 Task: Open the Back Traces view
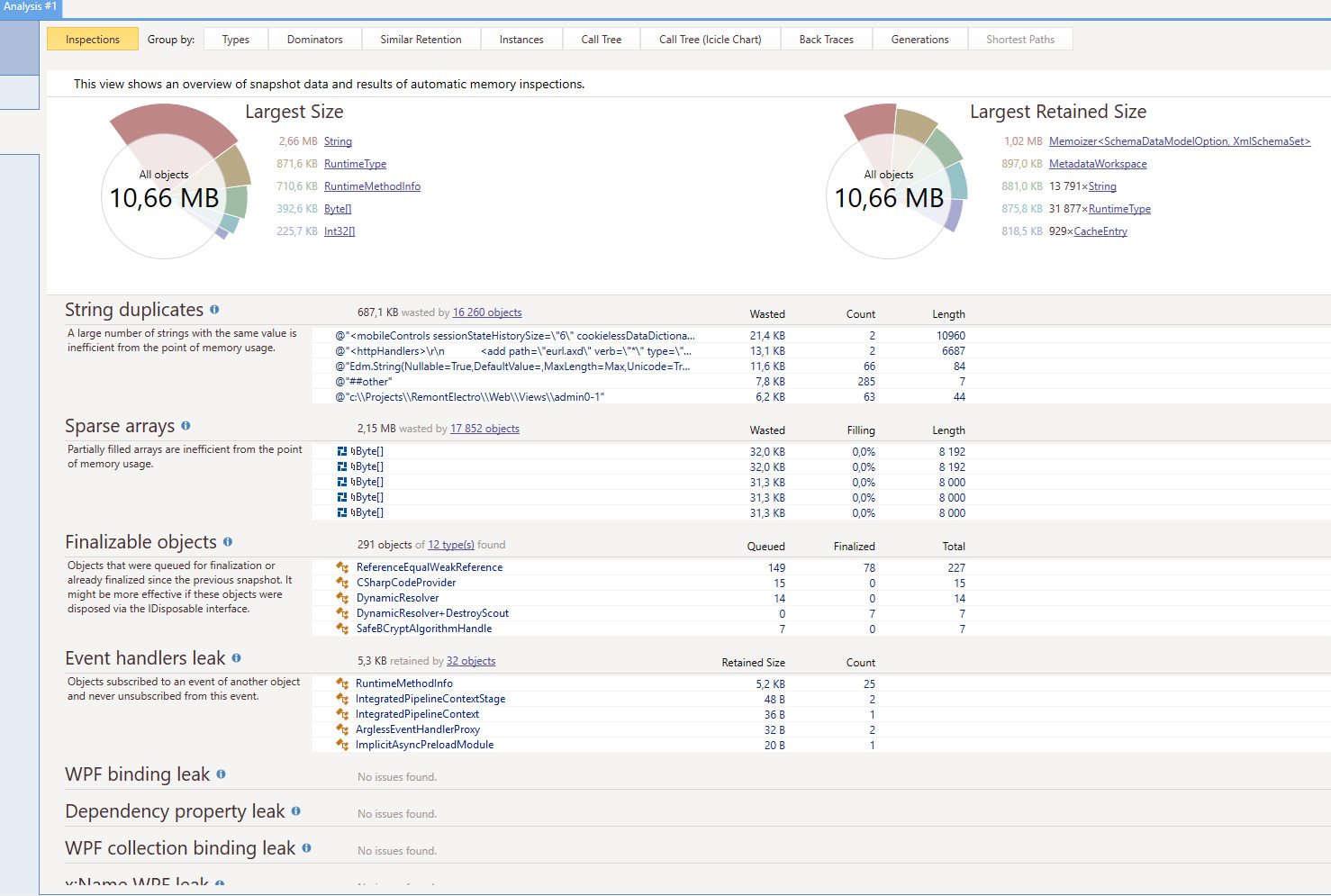[x=827, y=40]
